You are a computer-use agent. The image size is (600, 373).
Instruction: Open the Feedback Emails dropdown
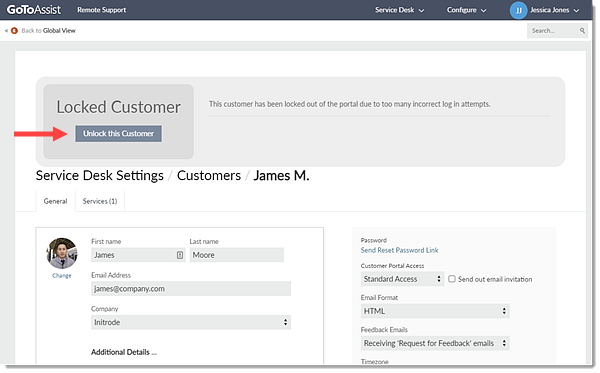tap(435, 344)
